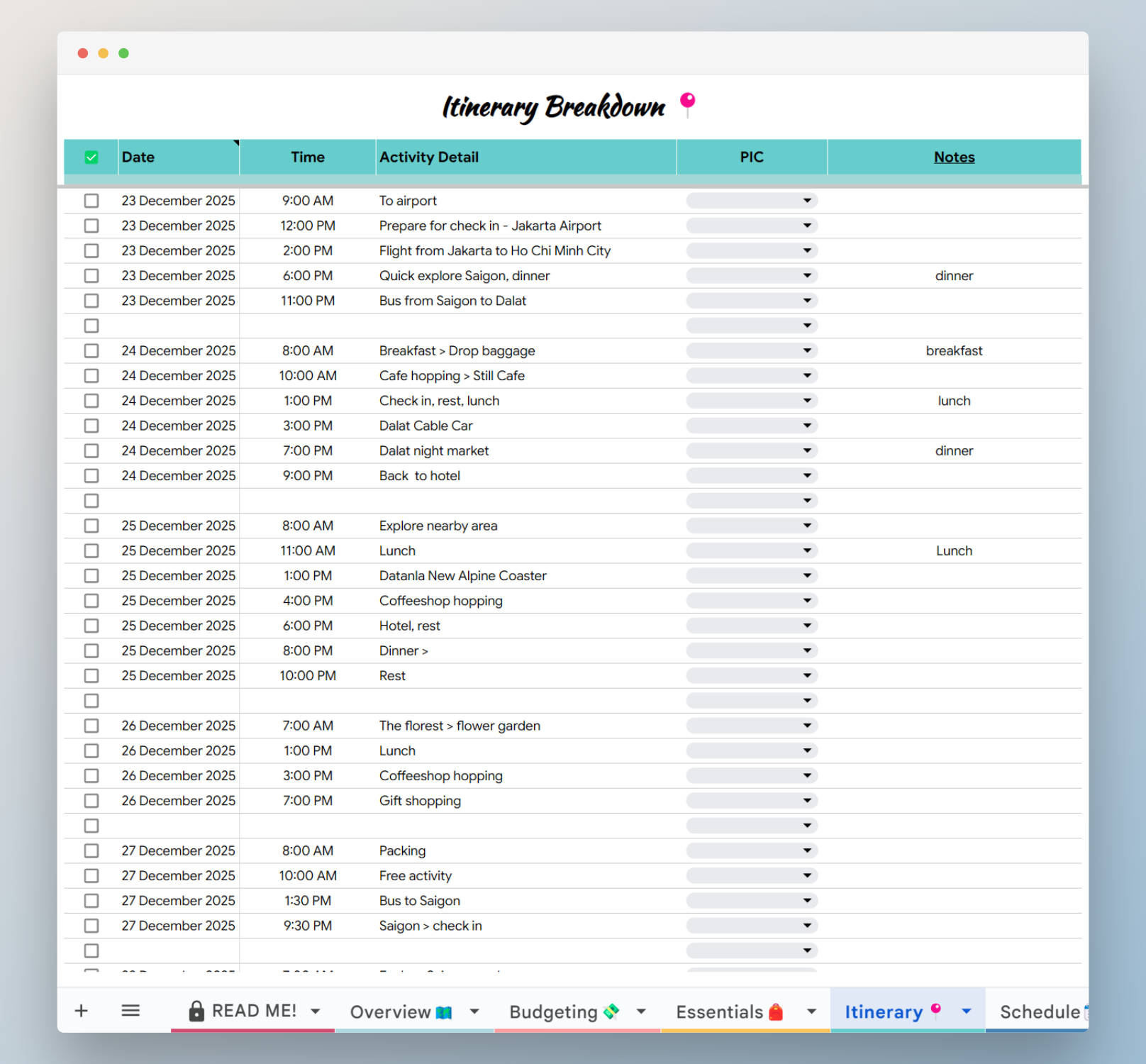Click the note marker on the Date header
The height and width of the screenshot is (1064, 1146).
pos(236,143)
